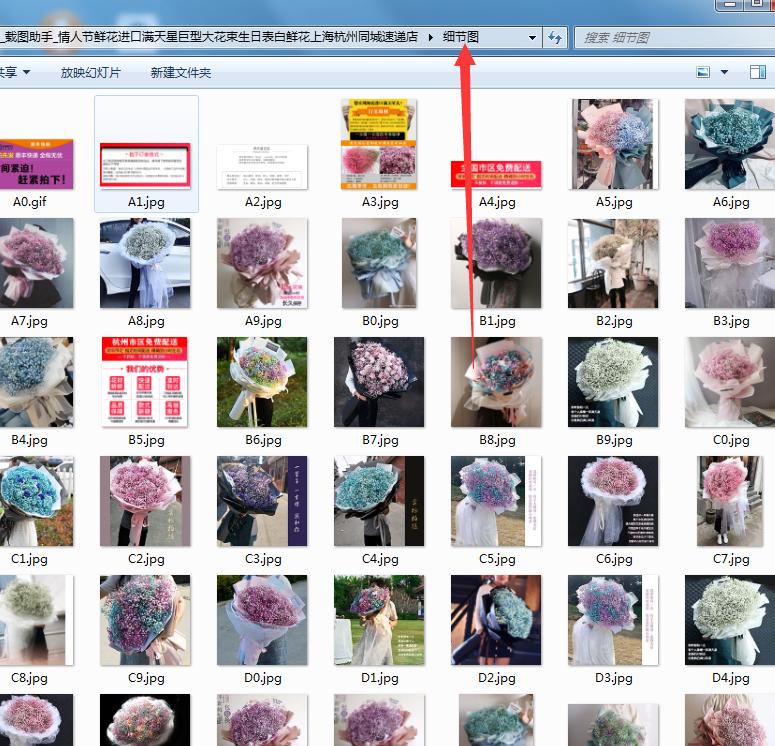Select the A6.jpg thumbnail

(x=730, y=144)
